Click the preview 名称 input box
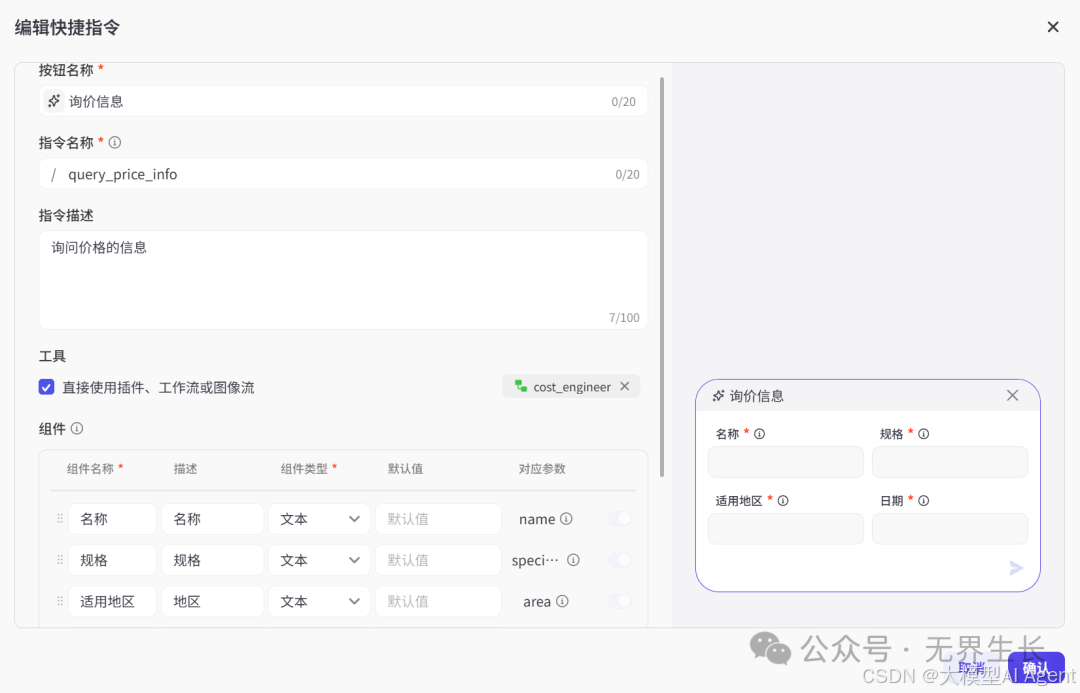Screen dimensions: 1080x693 pyautogui.click(x=786, y=462)
